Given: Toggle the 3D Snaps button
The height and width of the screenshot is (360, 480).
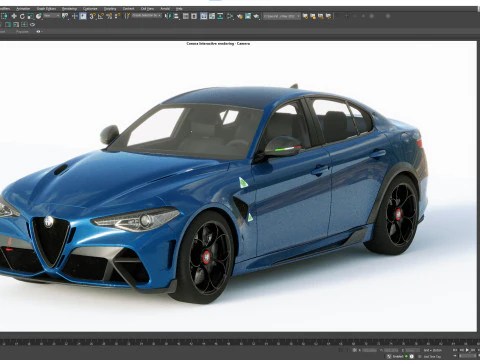Looking at the screenshot, I should click(92, 16).
